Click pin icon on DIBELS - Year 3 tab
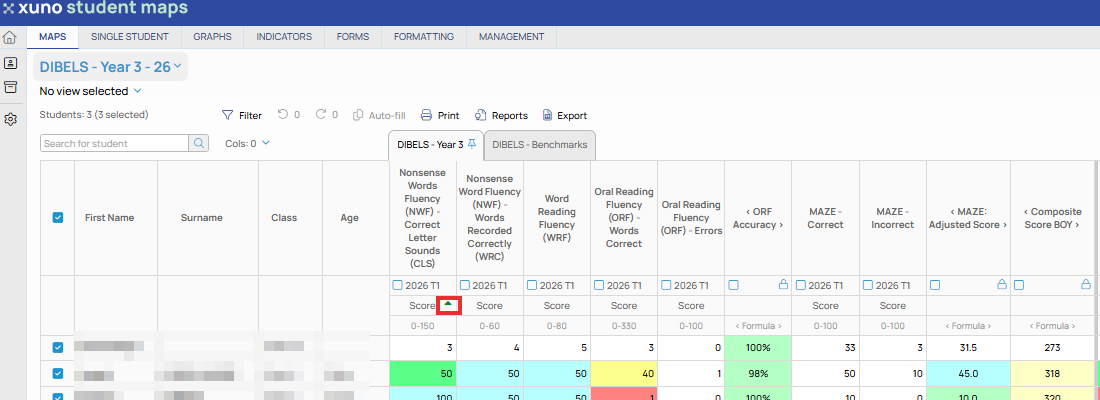 [472, 144]
